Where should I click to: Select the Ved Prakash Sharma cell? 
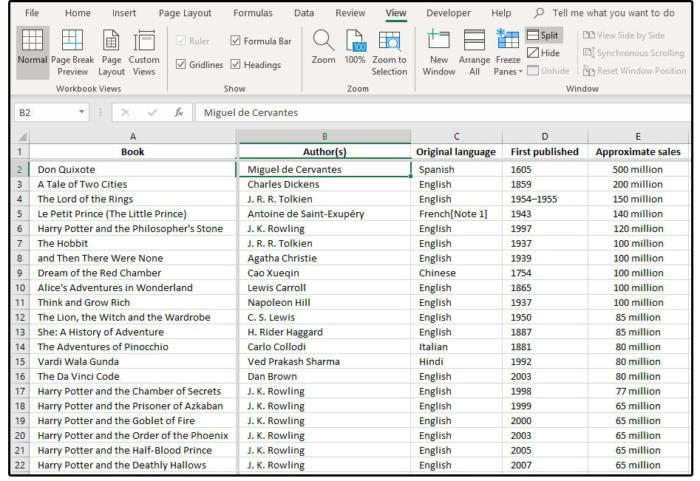click(x=324, y=362)
